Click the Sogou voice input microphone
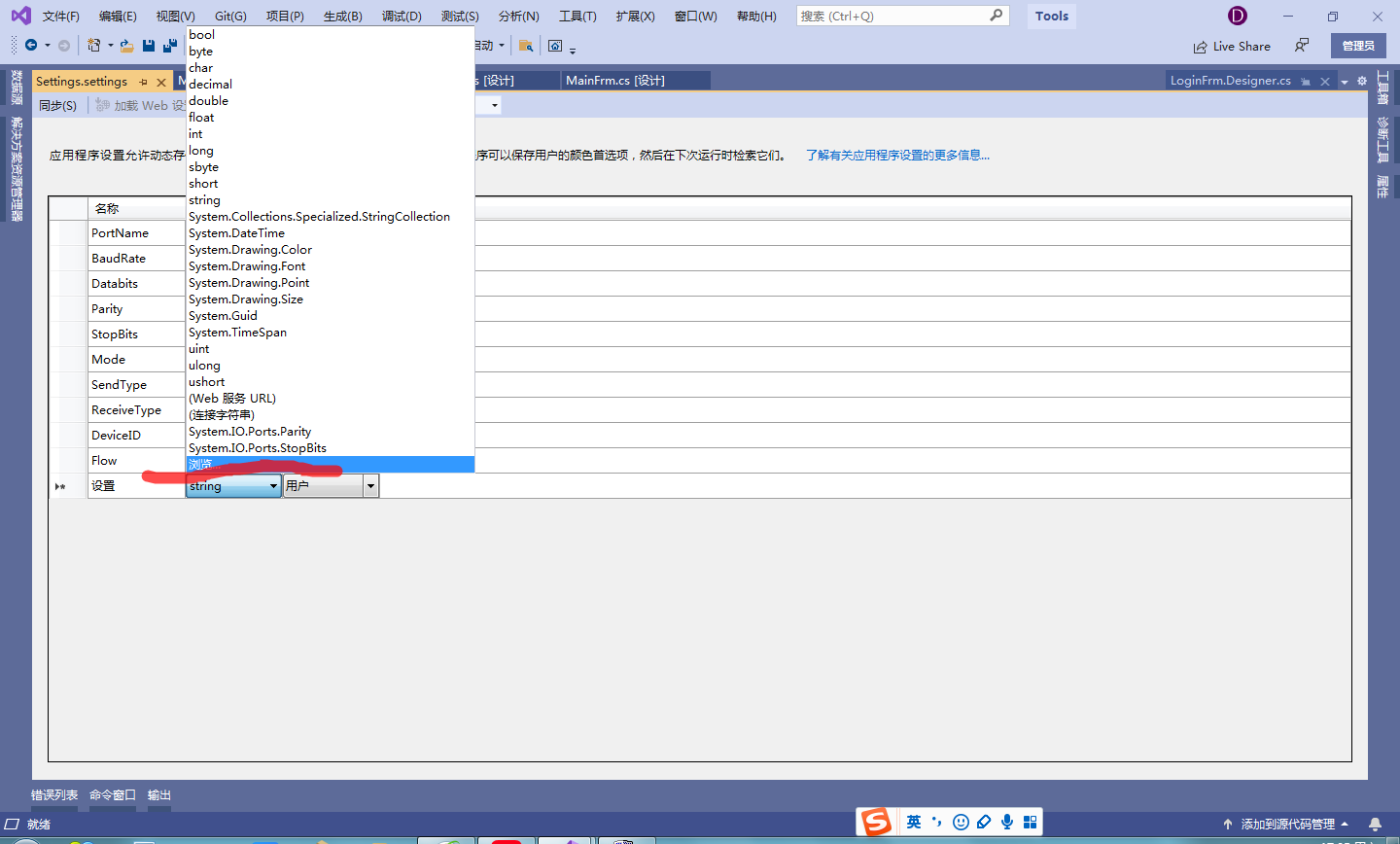The height and width of the screenshot is (844, 1400). [1007, 822]
